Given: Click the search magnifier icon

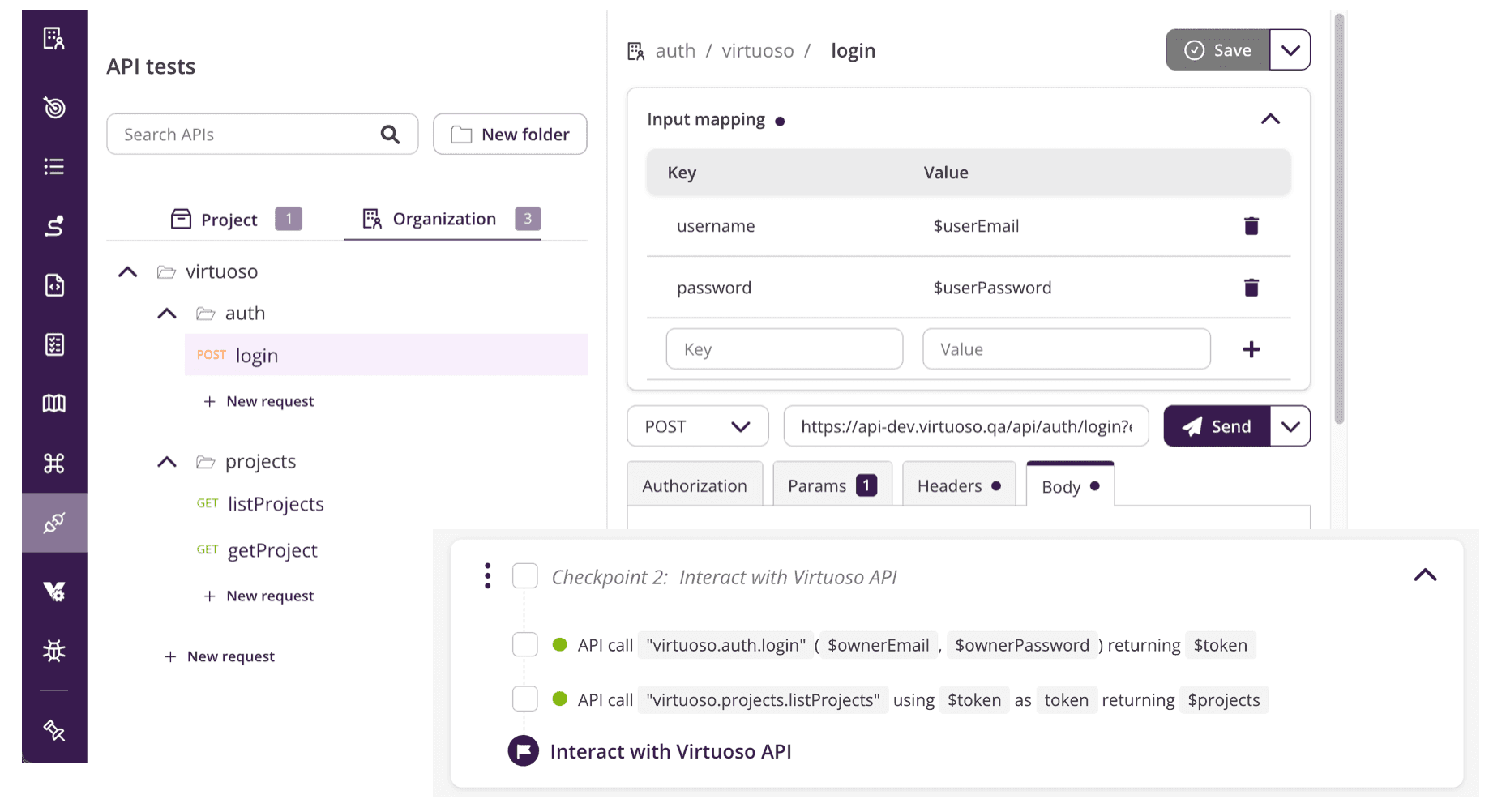Looking at the screenshot, I should tap(390, 135).
